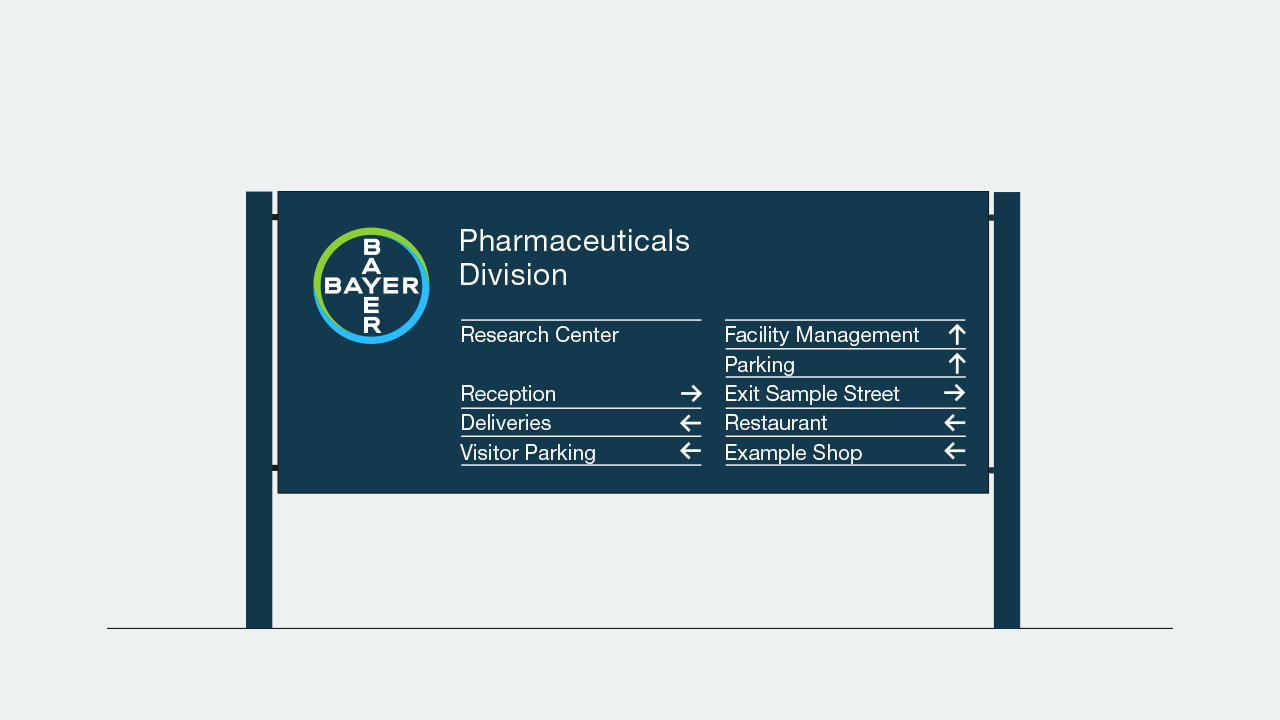Click the Reception label
1280x720 pixels.
click(508, 394)
